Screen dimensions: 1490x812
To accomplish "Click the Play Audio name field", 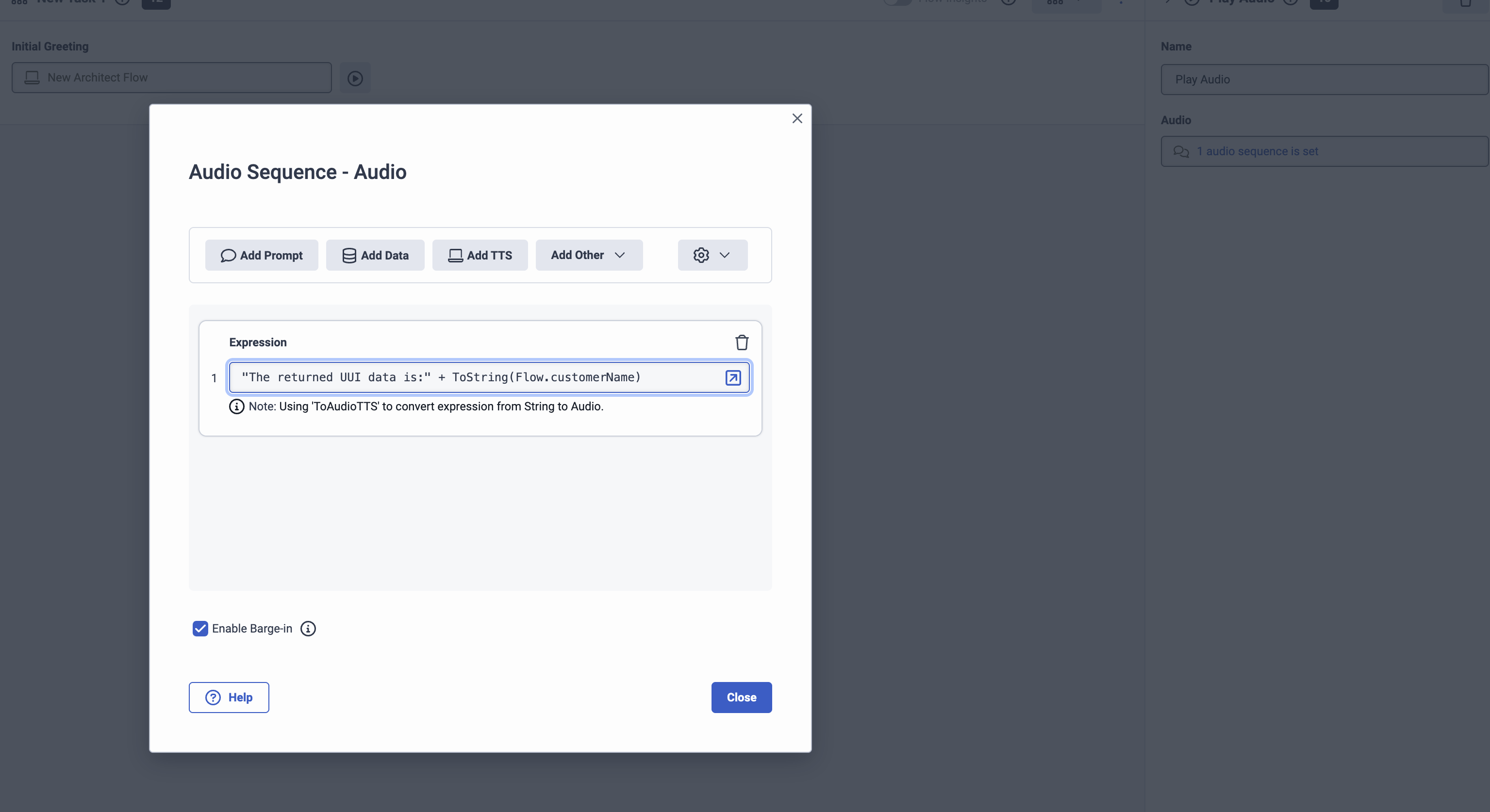I will tap(1324, 79).
